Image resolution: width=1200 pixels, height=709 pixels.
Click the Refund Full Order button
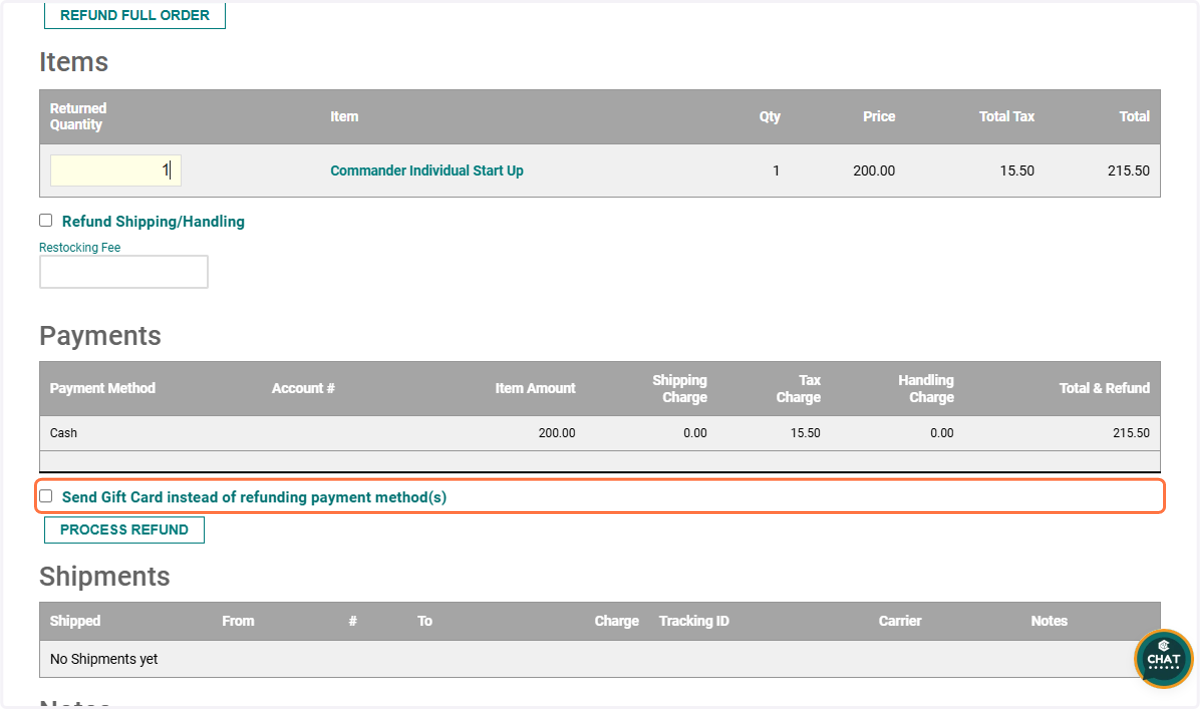(x=135, y=15)
